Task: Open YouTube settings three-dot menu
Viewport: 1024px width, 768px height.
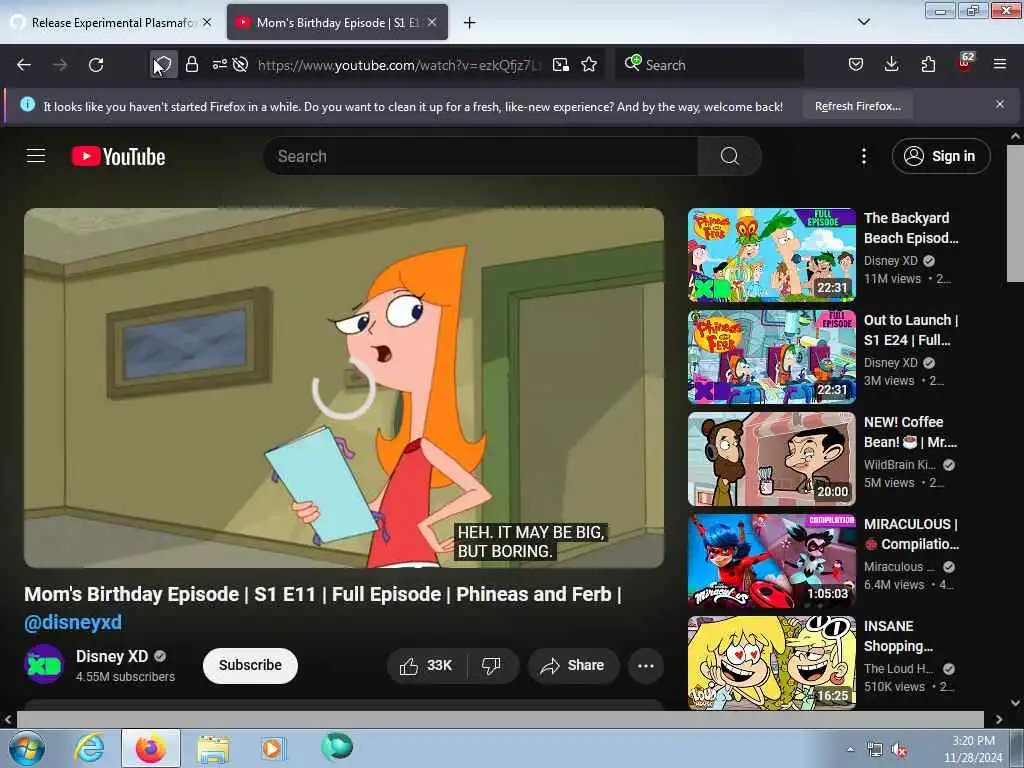Action: tap(864, 156)
